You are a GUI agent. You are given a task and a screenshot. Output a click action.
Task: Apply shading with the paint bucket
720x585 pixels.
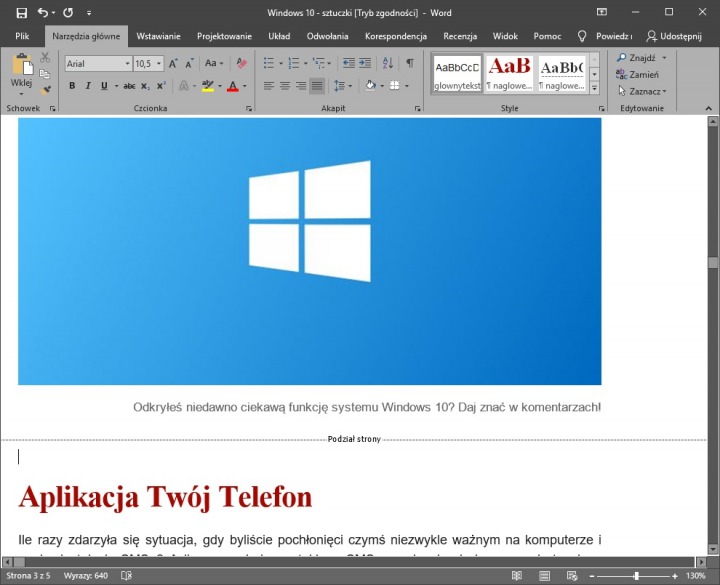371,86
